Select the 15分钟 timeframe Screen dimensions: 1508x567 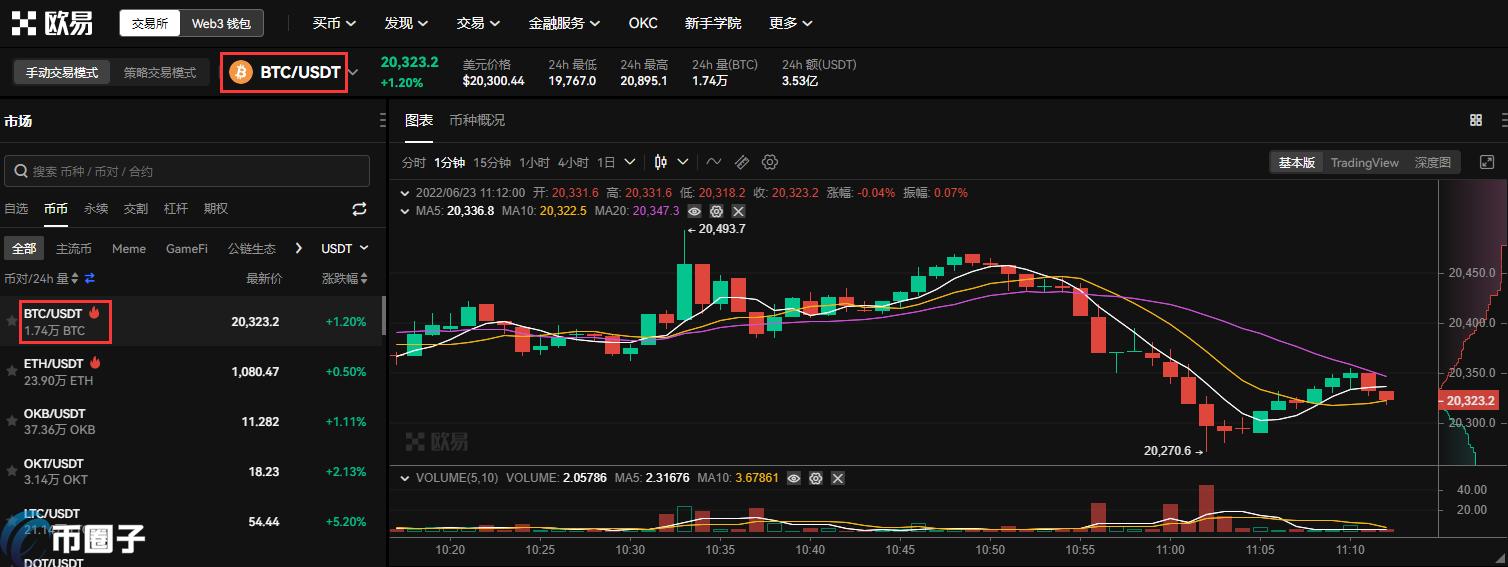pyautogui.click(x=492, y=162)
